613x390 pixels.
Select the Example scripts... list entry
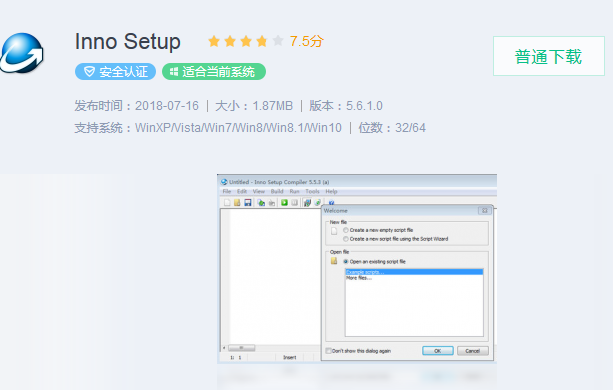pos(414,272)
